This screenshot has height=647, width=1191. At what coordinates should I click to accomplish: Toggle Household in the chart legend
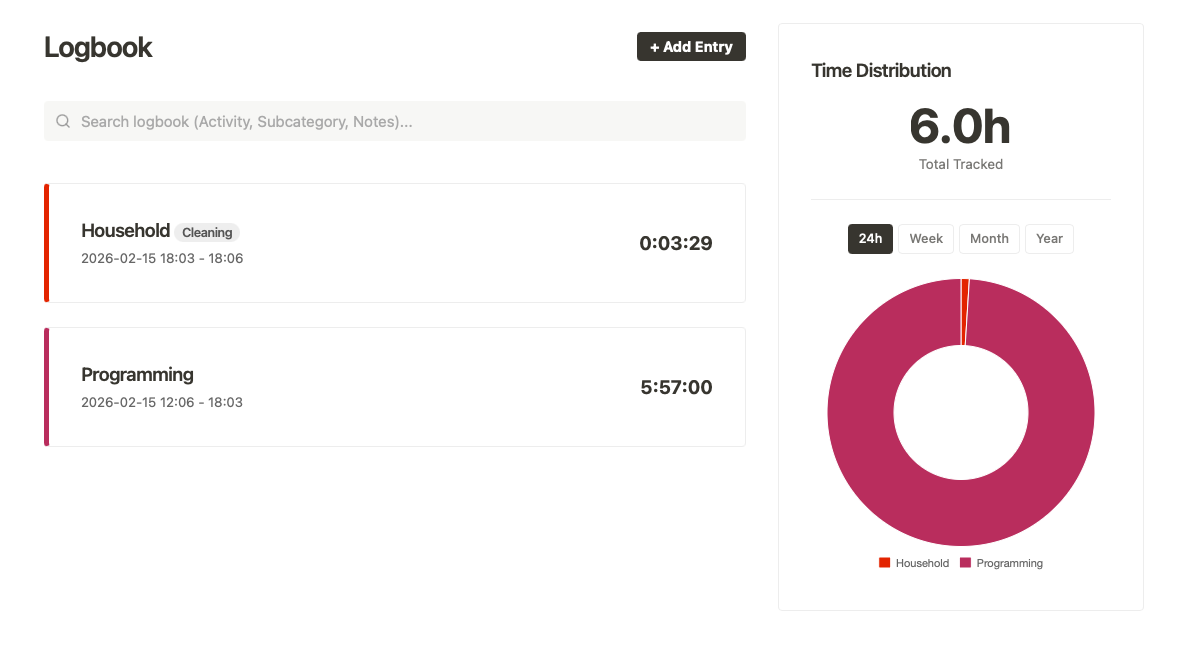coord(914,563)
